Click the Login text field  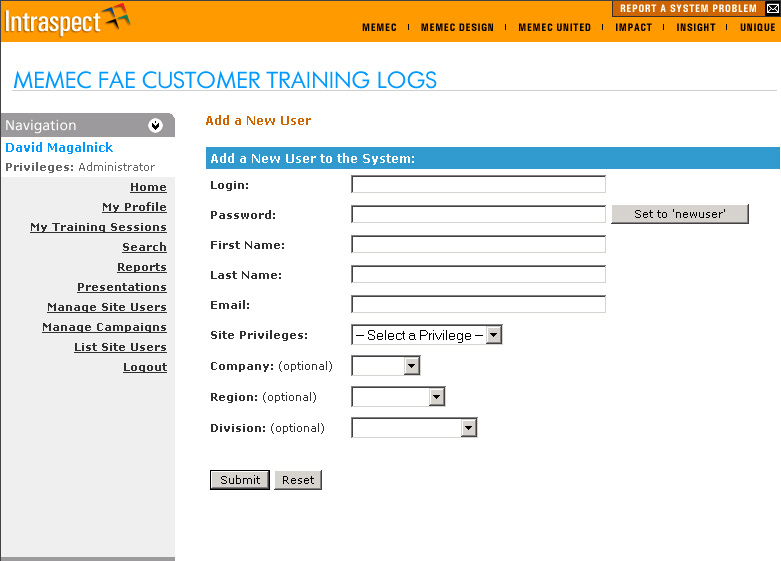478,184
